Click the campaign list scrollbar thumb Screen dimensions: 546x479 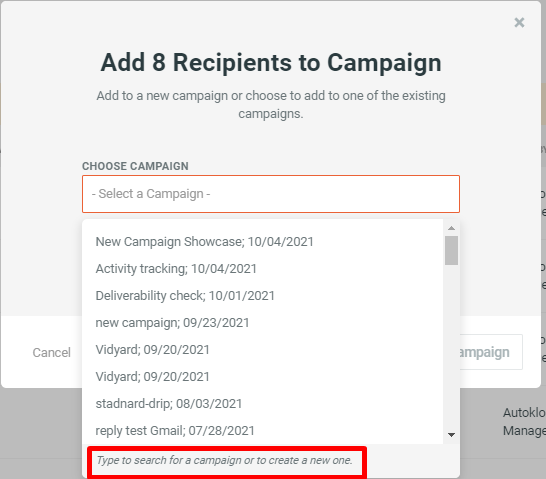point(451,250)
